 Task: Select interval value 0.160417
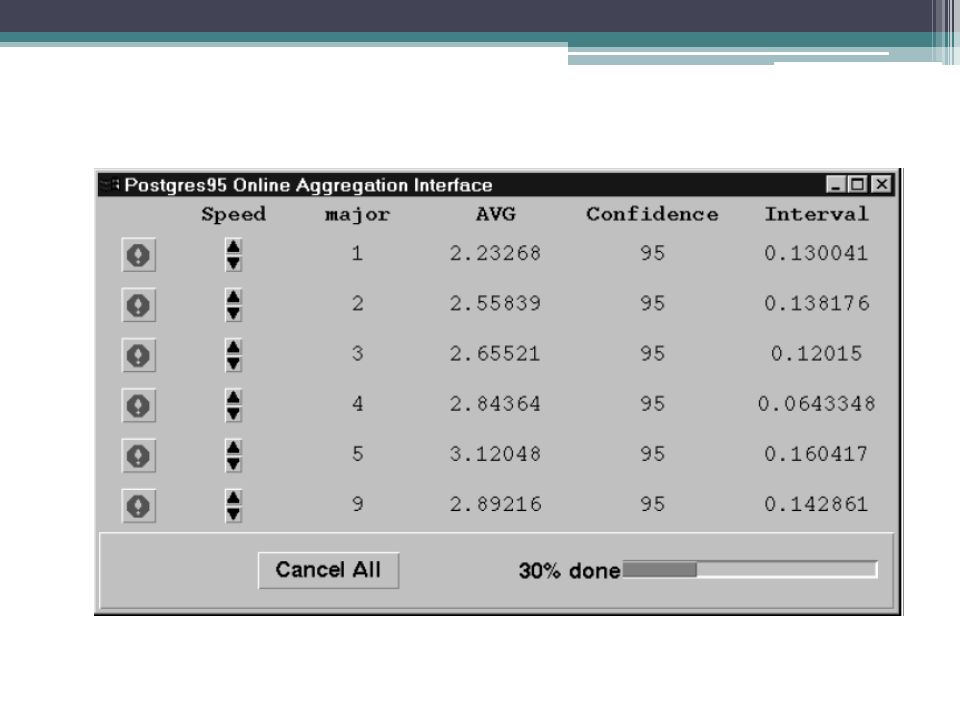point(816,454)
